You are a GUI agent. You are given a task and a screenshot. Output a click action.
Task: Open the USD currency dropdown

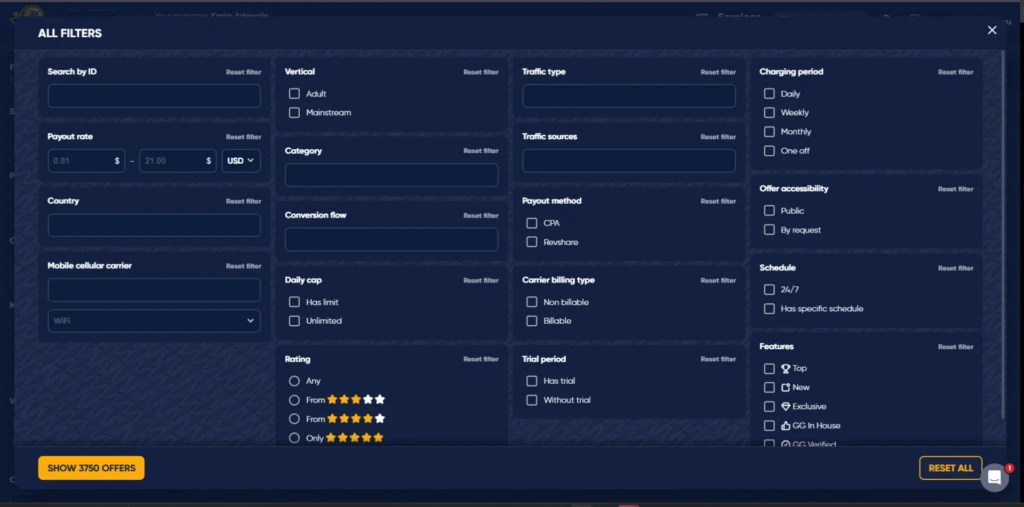tap(241, 161)
